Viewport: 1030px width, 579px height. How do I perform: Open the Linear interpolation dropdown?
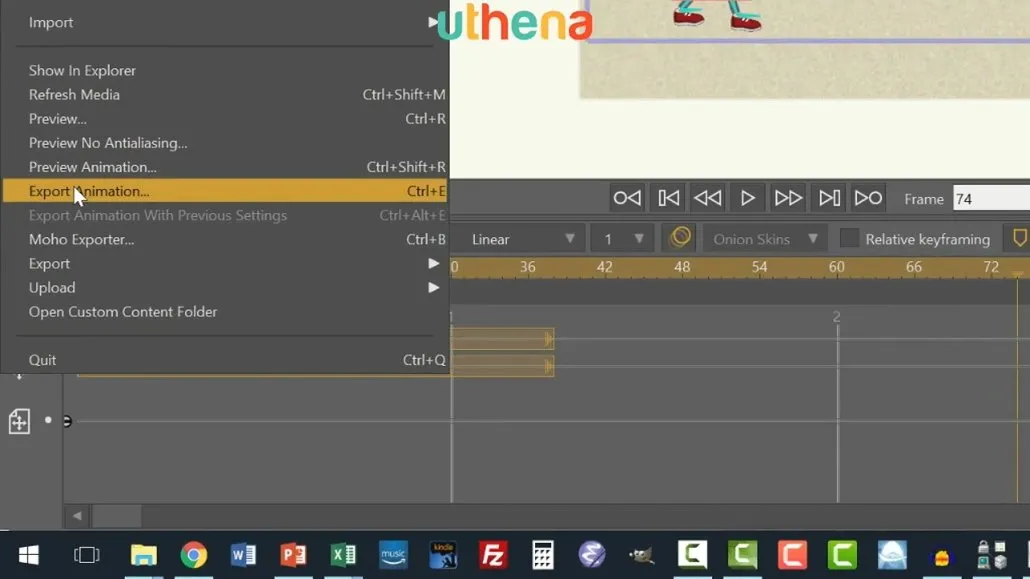(522, 239)
